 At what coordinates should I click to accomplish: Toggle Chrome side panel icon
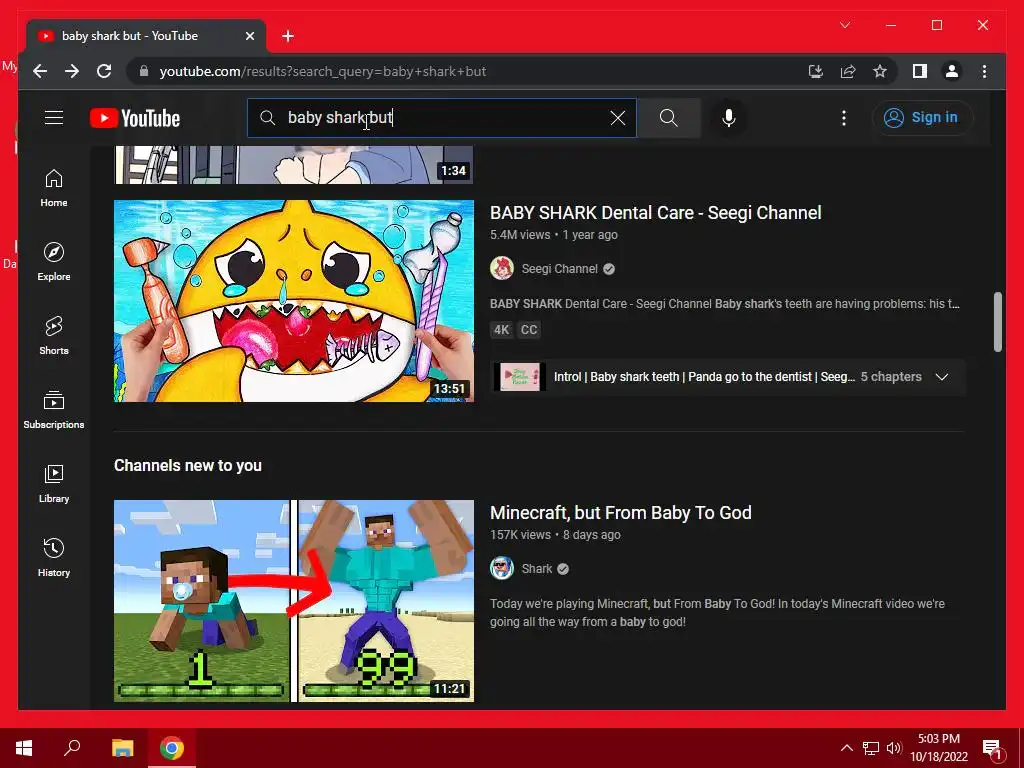920,71
